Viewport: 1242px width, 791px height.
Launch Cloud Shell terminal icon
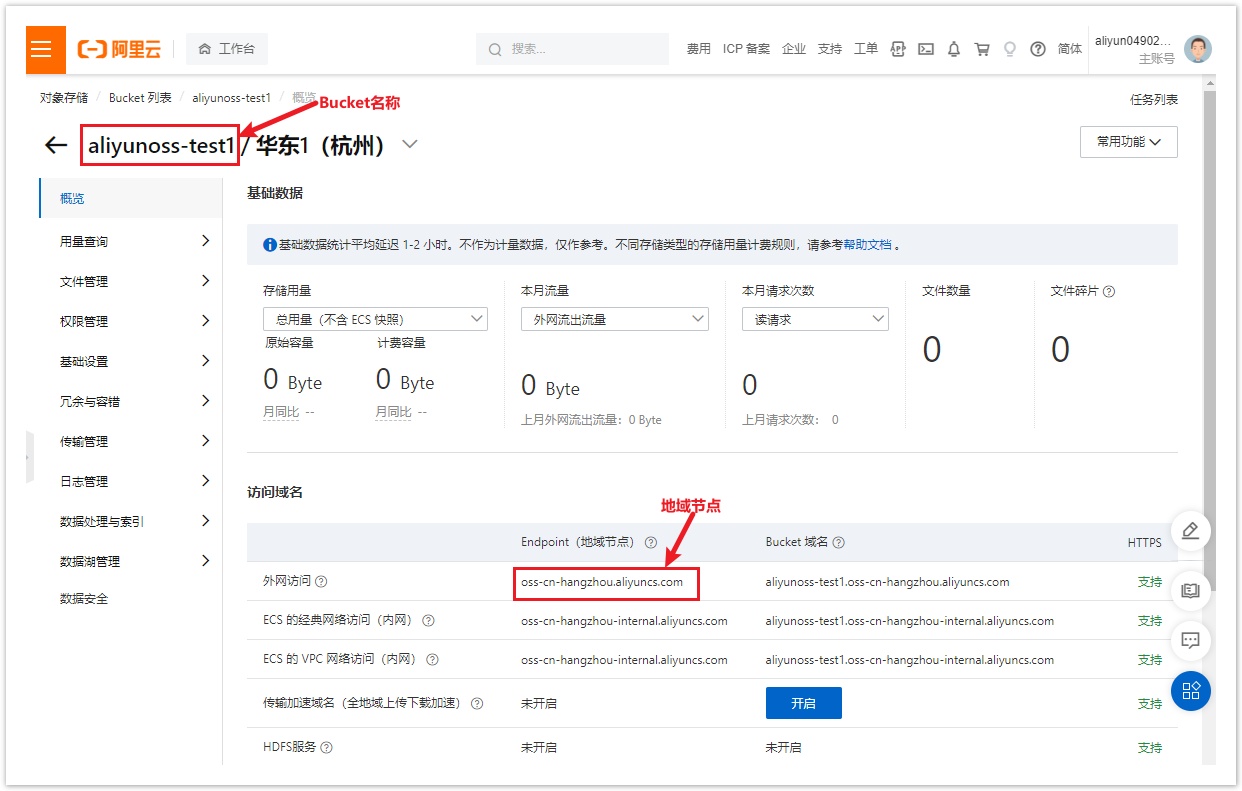click(x=926, y=49)
